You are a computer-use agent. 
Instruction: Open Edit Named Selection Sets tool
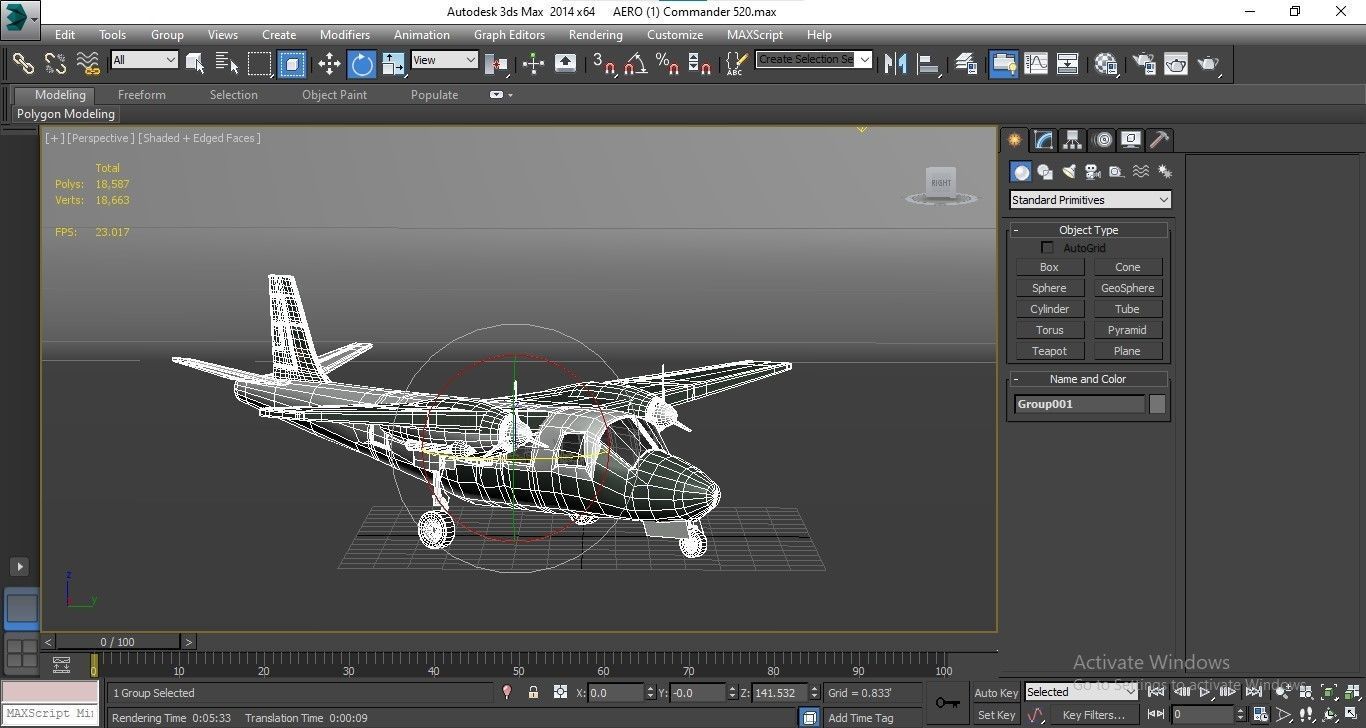[736, 63]
